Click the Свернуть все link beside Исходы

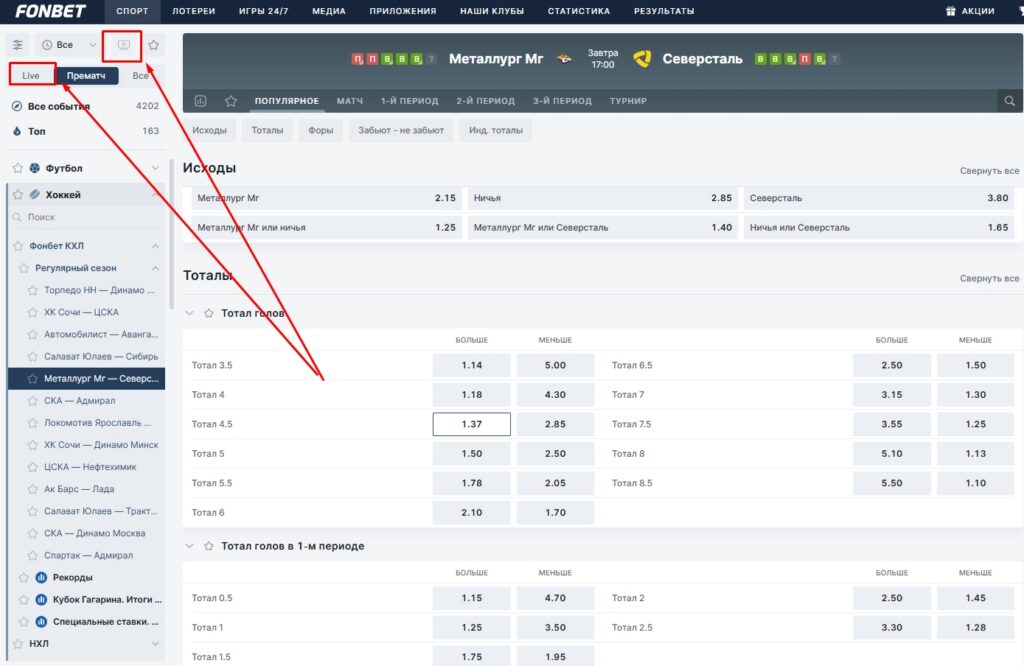pyautogui.click(x=989, y=171)
